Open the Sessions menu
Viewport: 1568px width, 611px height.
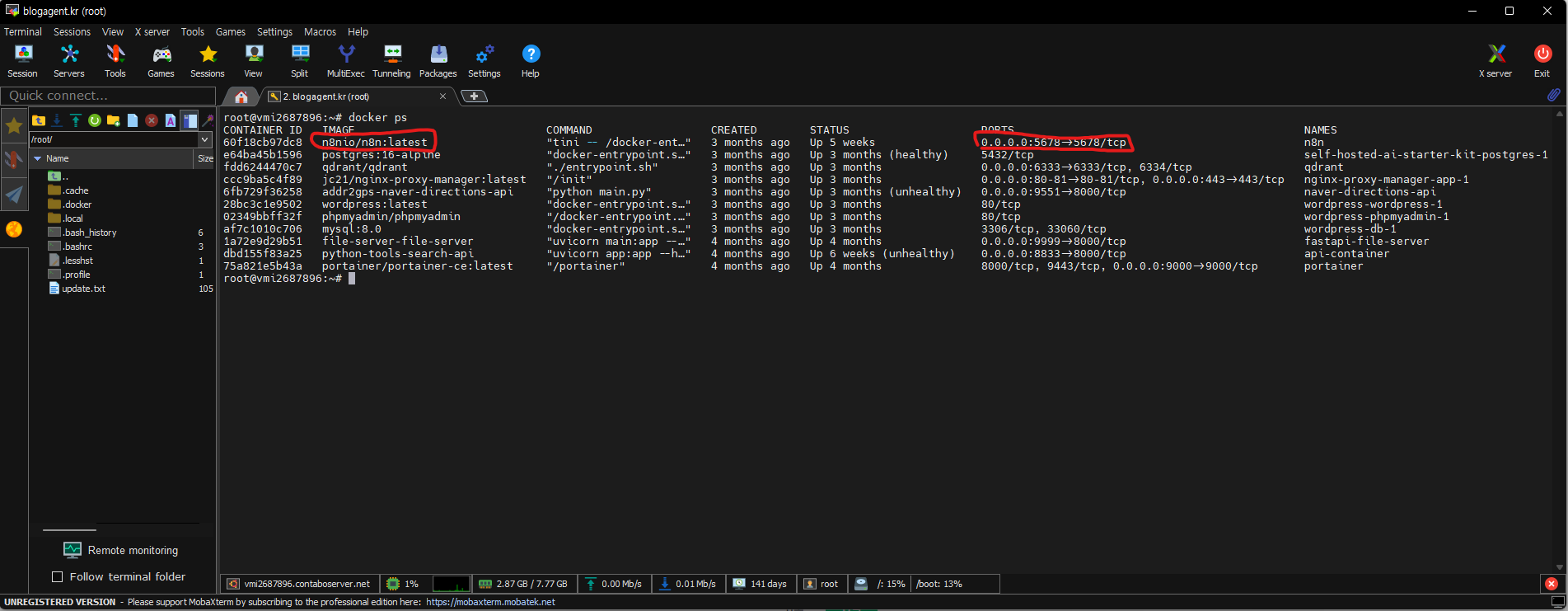pos(73,31)
